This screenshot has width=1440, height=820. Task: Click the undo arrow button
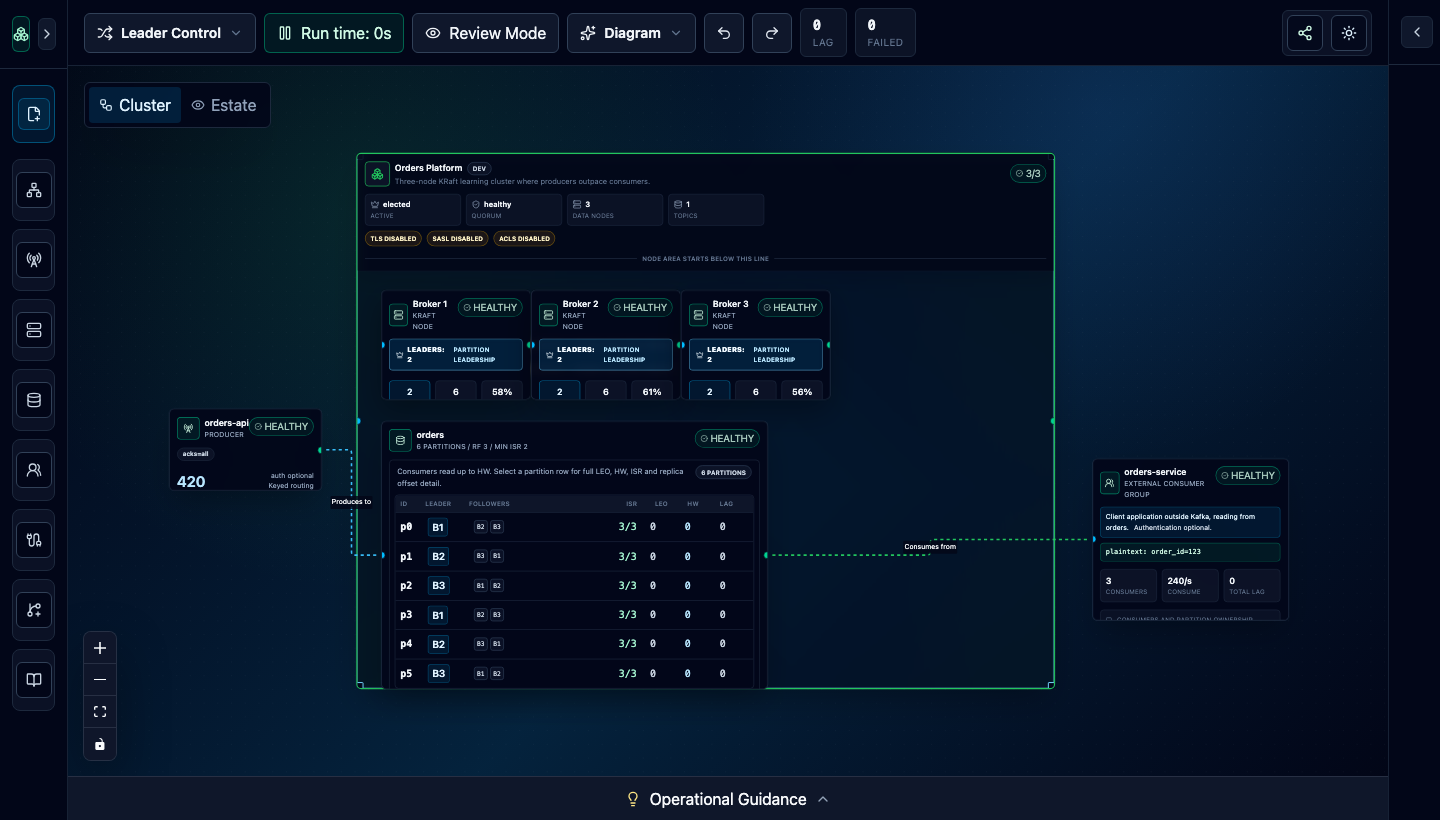pyautogui.click(x=724, y=33)
